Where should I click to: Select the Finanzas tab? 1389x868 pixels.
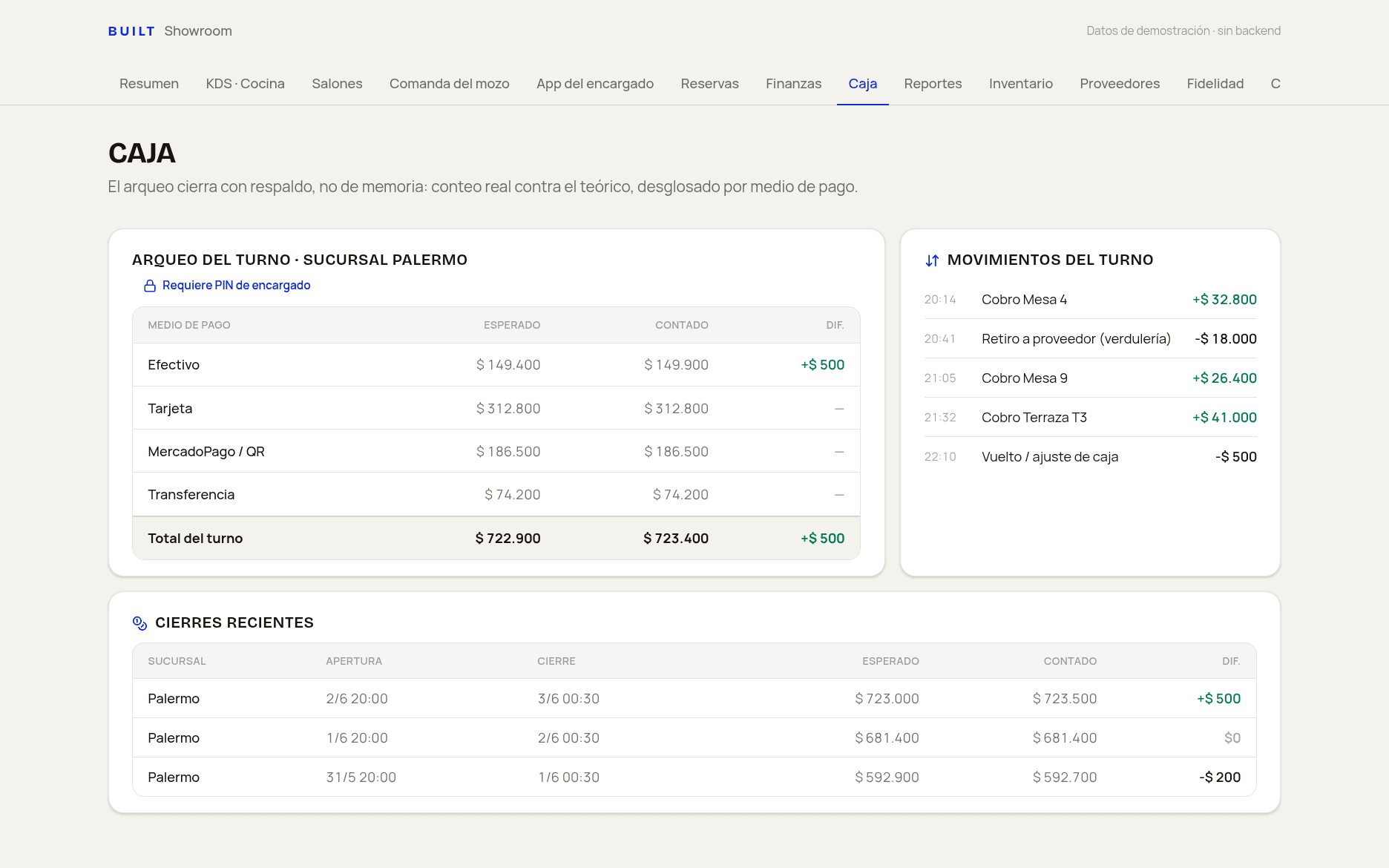[x=794, y=84]
